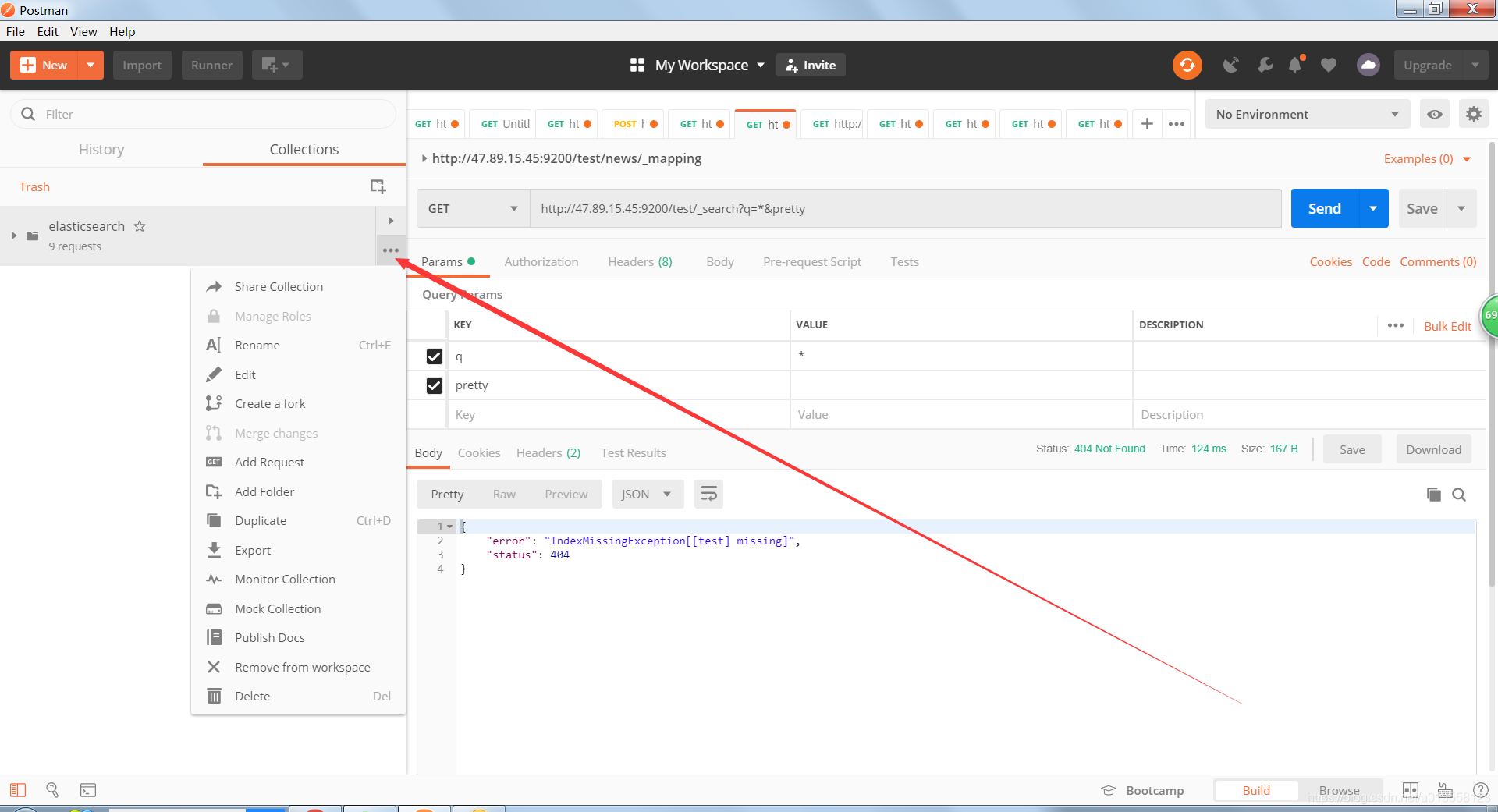Click the sync status icon
The image size is (1498, 812).
coord(1187,65)
